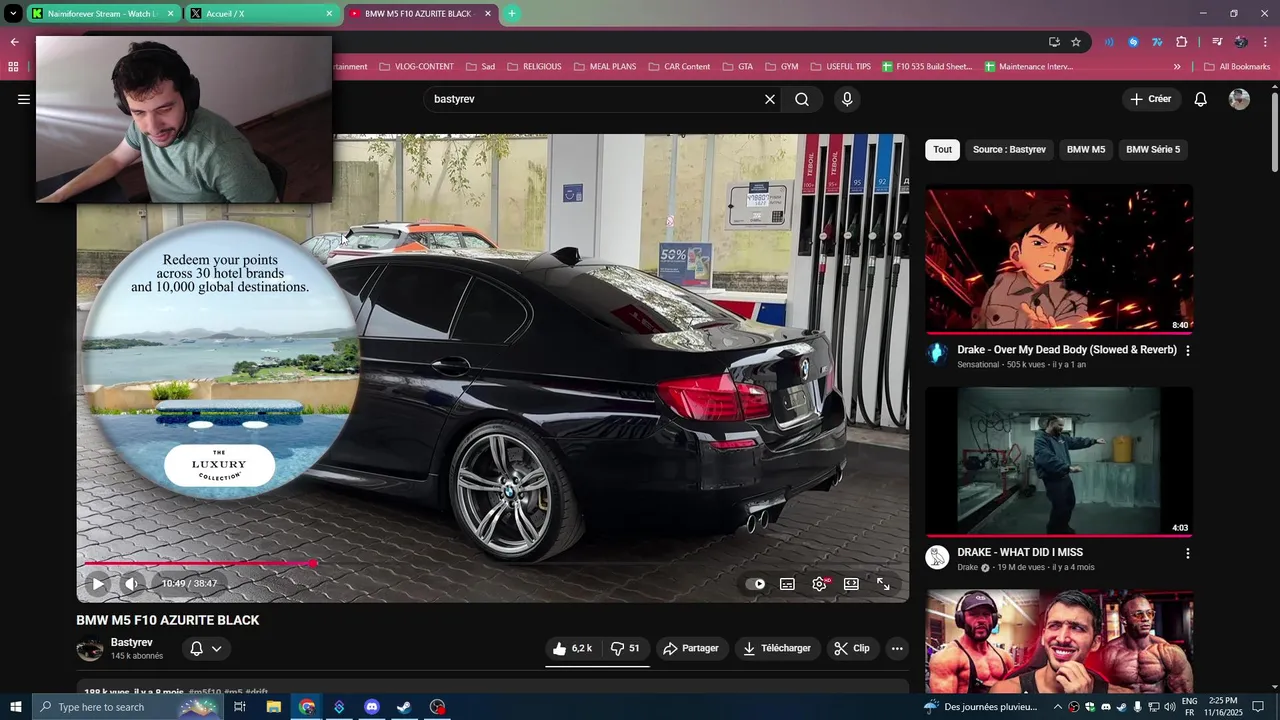Screen dimensions: 1280x720
Task: Close the Accueil / X tab
Action: 329,14
